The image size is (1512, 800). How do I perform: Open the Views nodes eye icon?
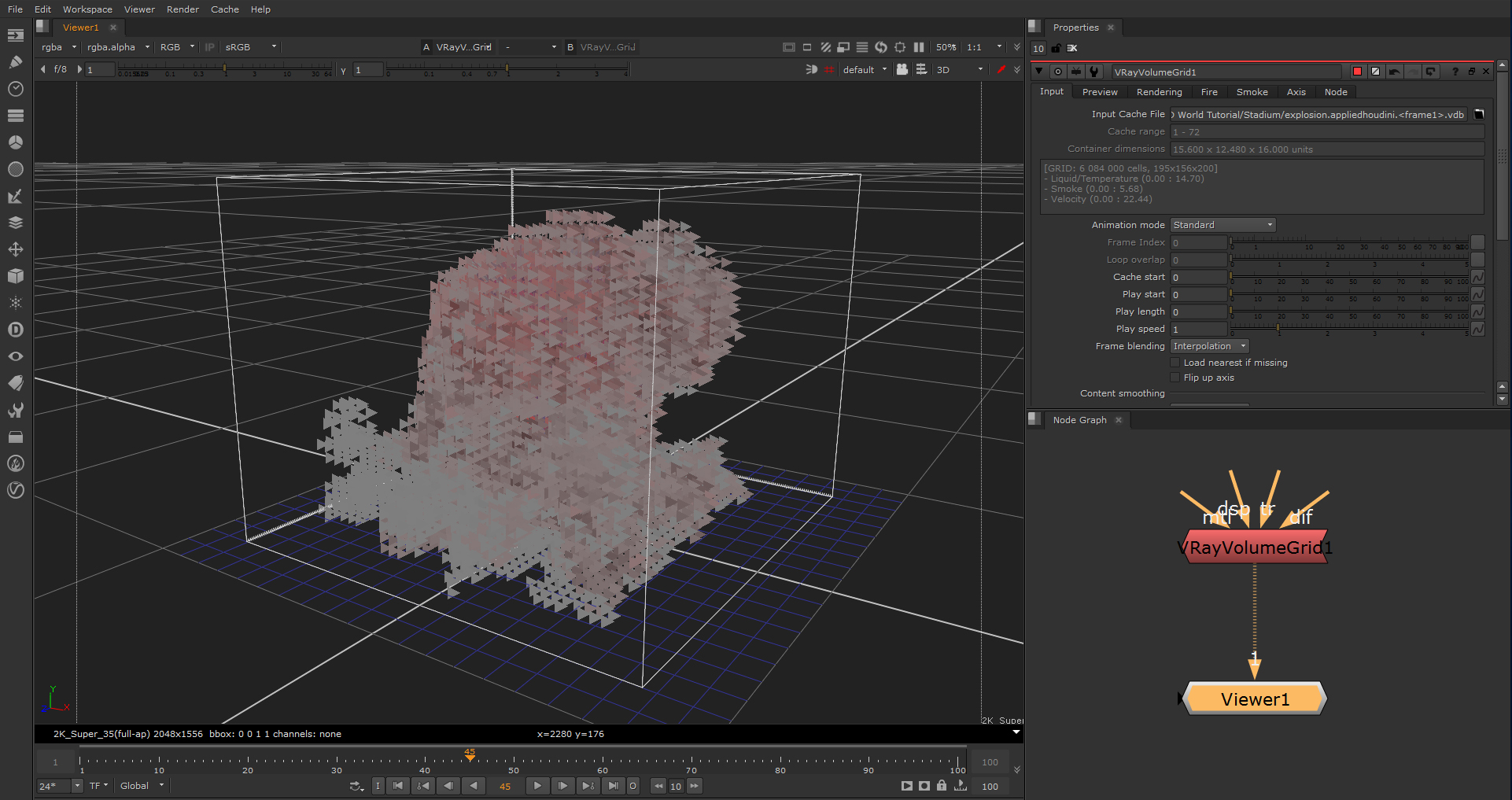[x=15, y=356]
